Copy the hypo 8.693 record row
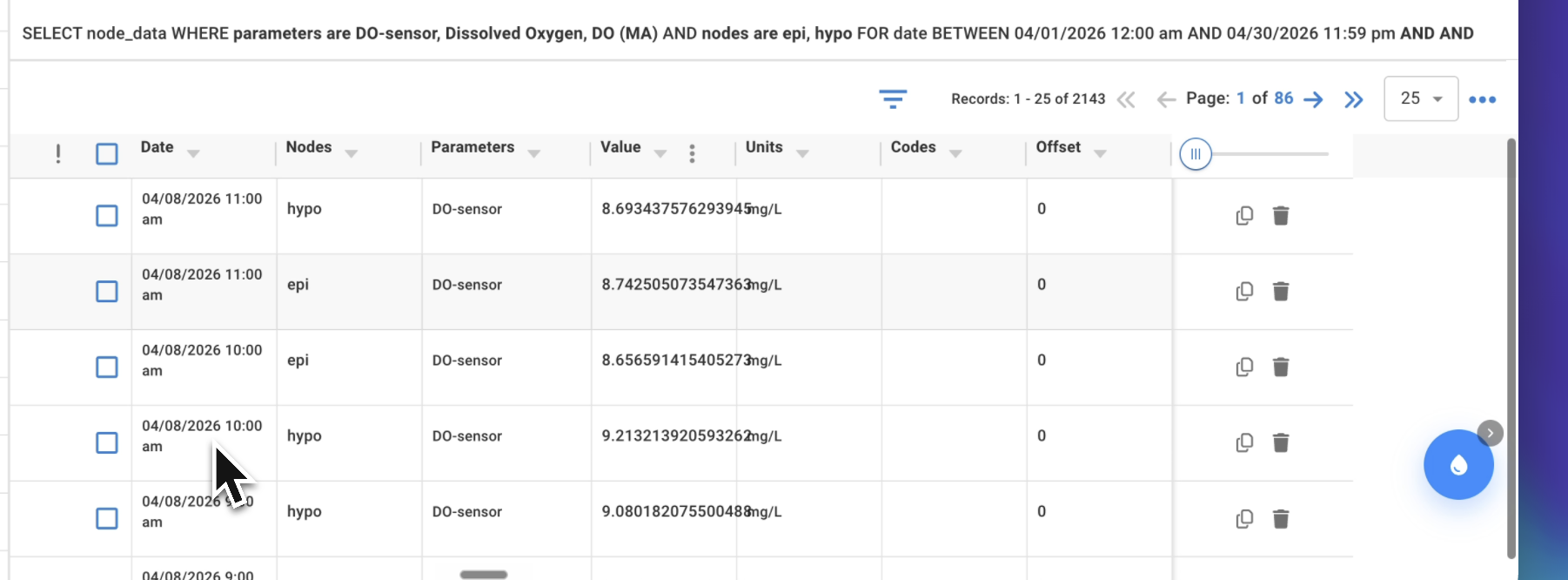1568x580 pixels. pyautogui.click(x=1244, y=215)
